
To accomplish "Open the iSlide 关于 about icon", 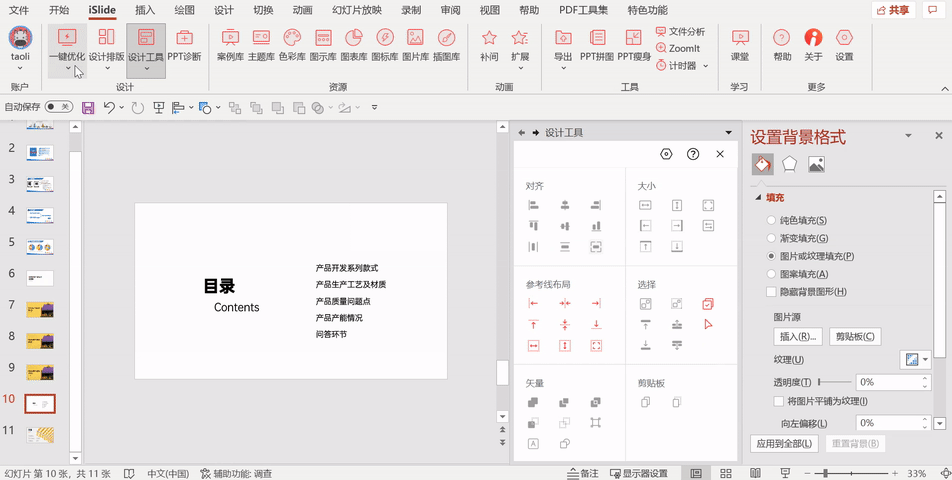I will click(813, 45).
